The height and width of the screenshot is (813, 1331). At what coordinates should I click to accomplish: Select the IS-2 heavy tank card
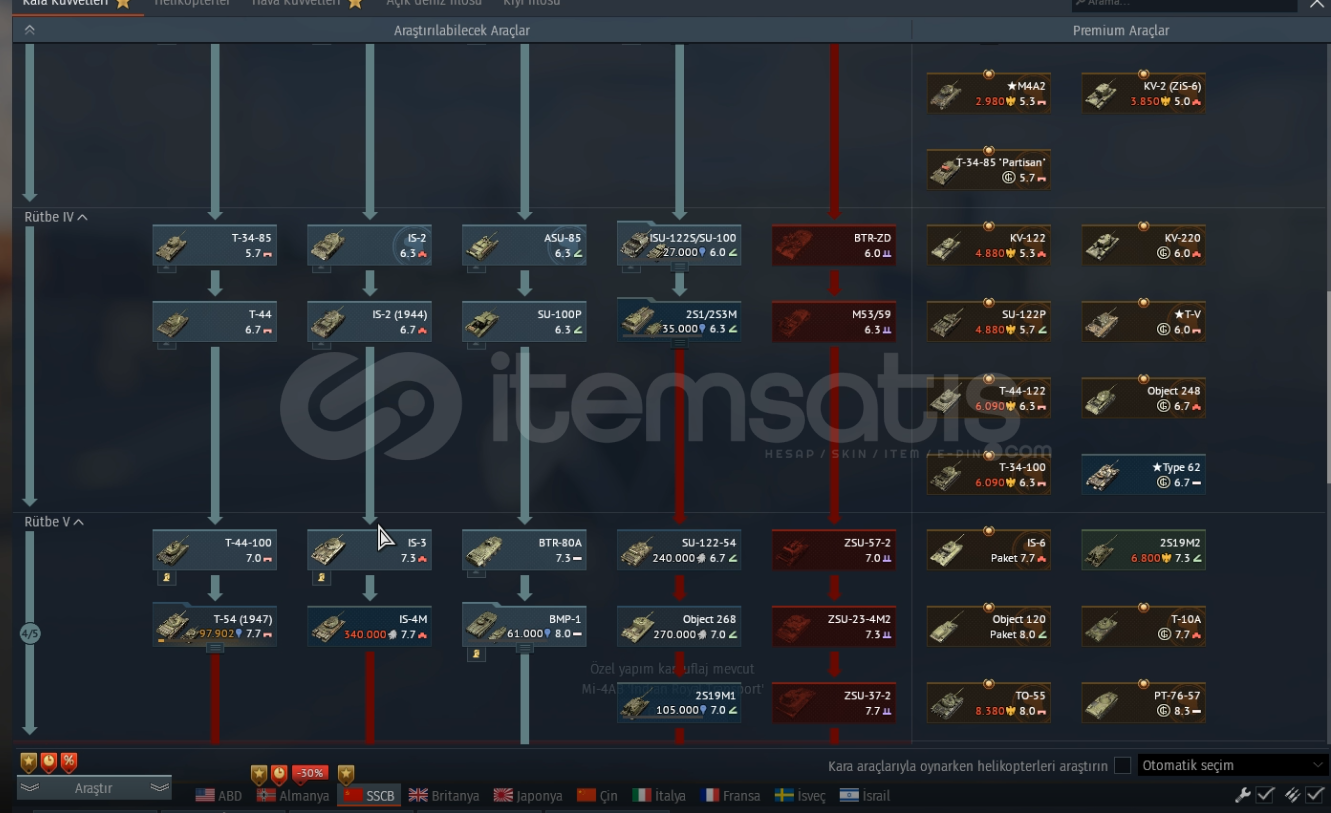tap(370, 245)
